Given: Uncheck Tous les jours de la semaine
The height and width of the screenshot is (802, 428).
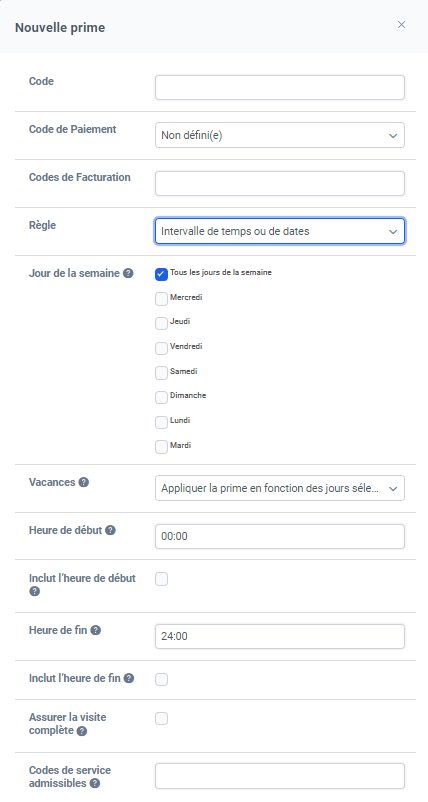Looking at the screenshot, I should 162,274.
